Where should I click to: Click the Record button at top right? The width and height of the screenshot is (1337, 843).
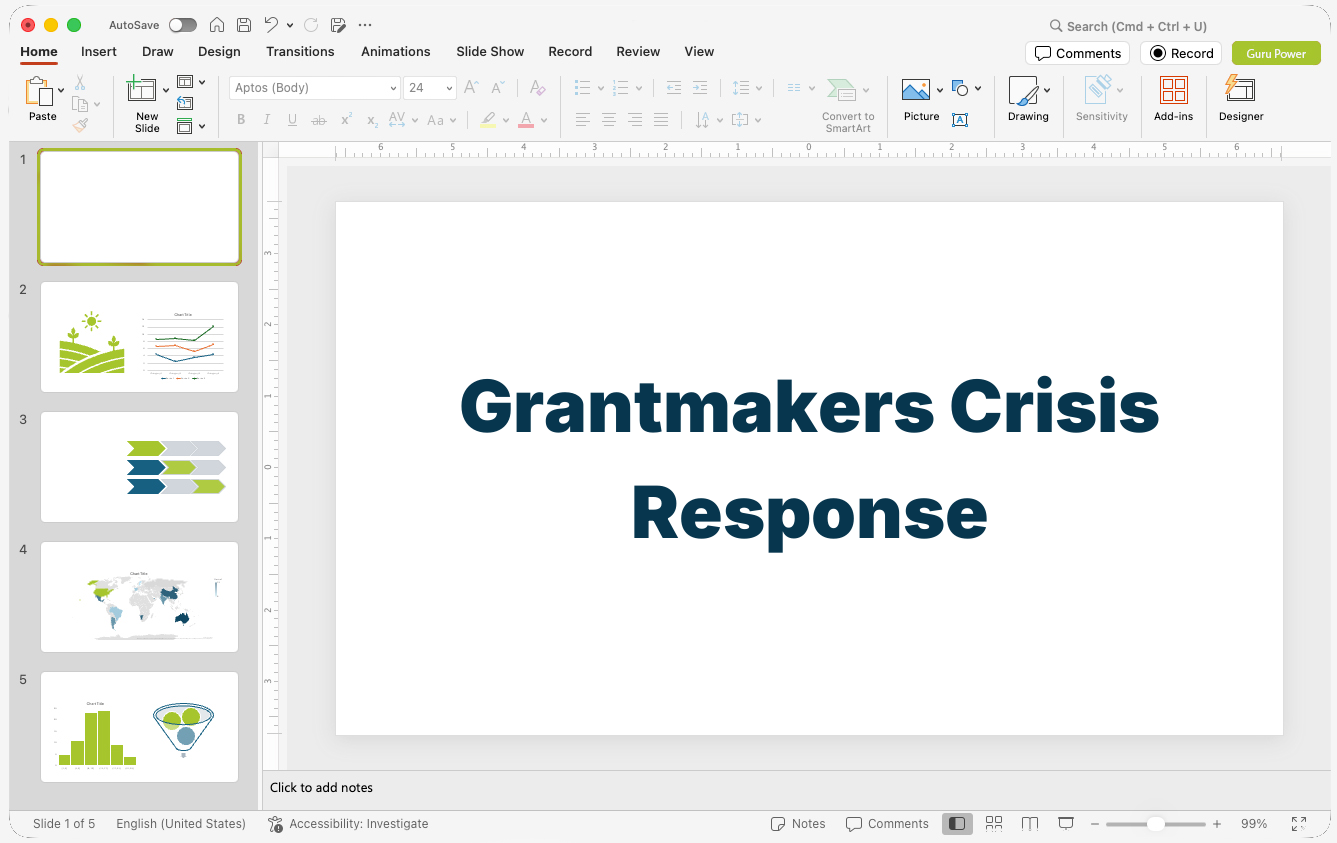pyautogui.click(x=1181, y=53)
